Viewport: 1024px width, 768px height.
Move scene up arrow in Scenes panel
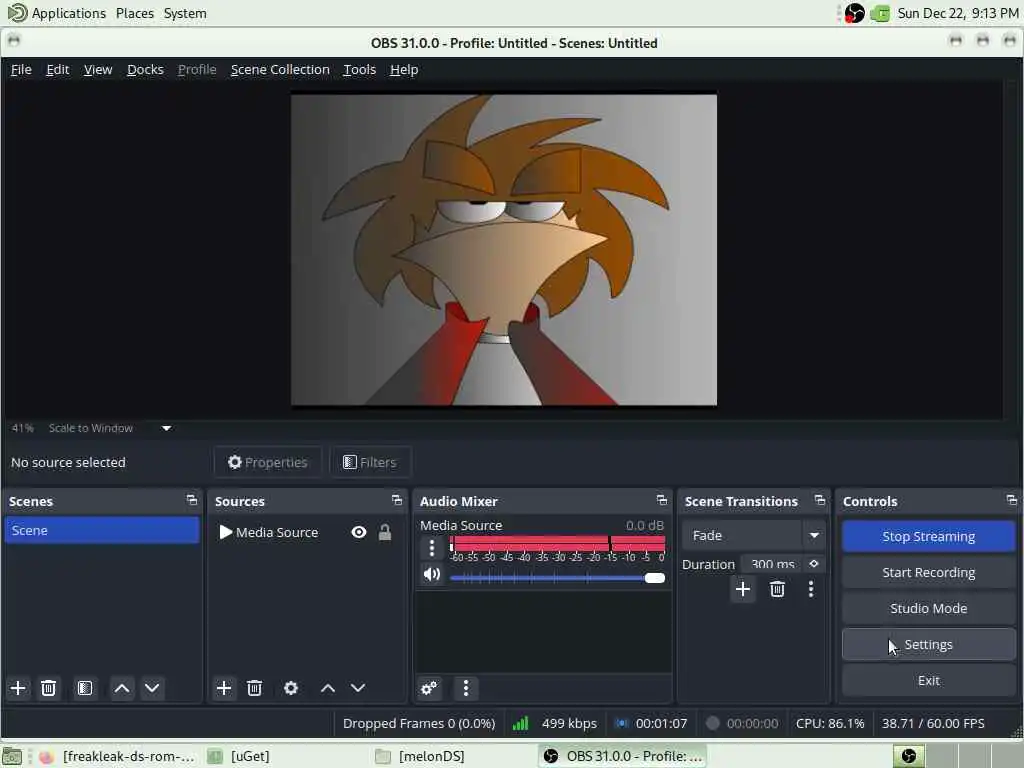(x=121, y=688)
